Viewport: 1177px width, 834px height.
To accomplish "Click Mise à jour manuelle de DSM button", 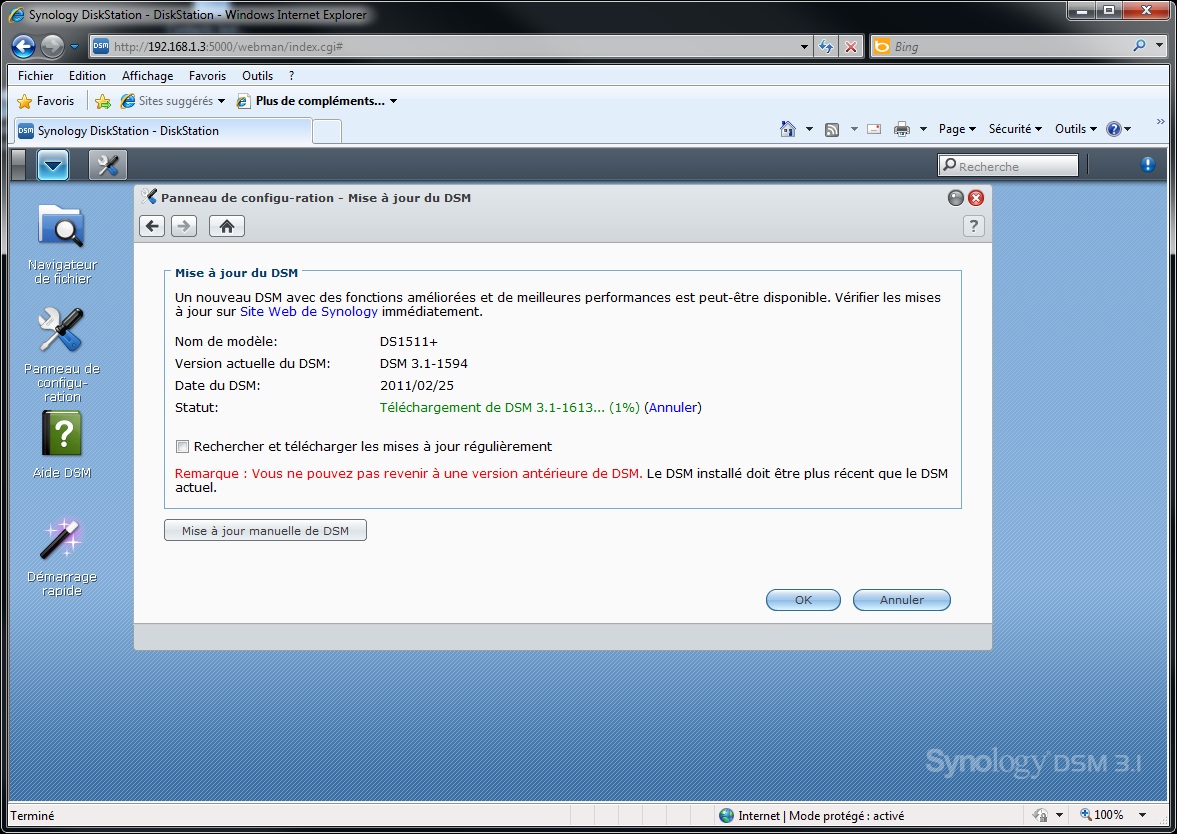I will [266, 531].
